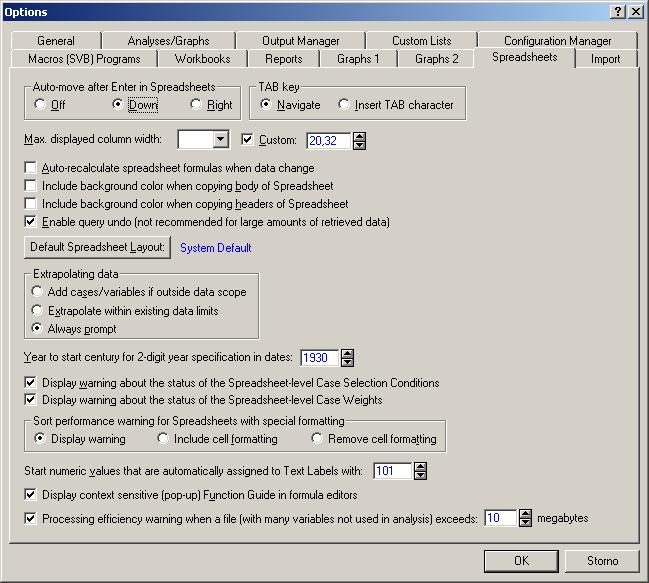Toggle Case Weights warning checkbox
Screen dimensions: 649x583
pyautogui.click(x=30, y=400)
